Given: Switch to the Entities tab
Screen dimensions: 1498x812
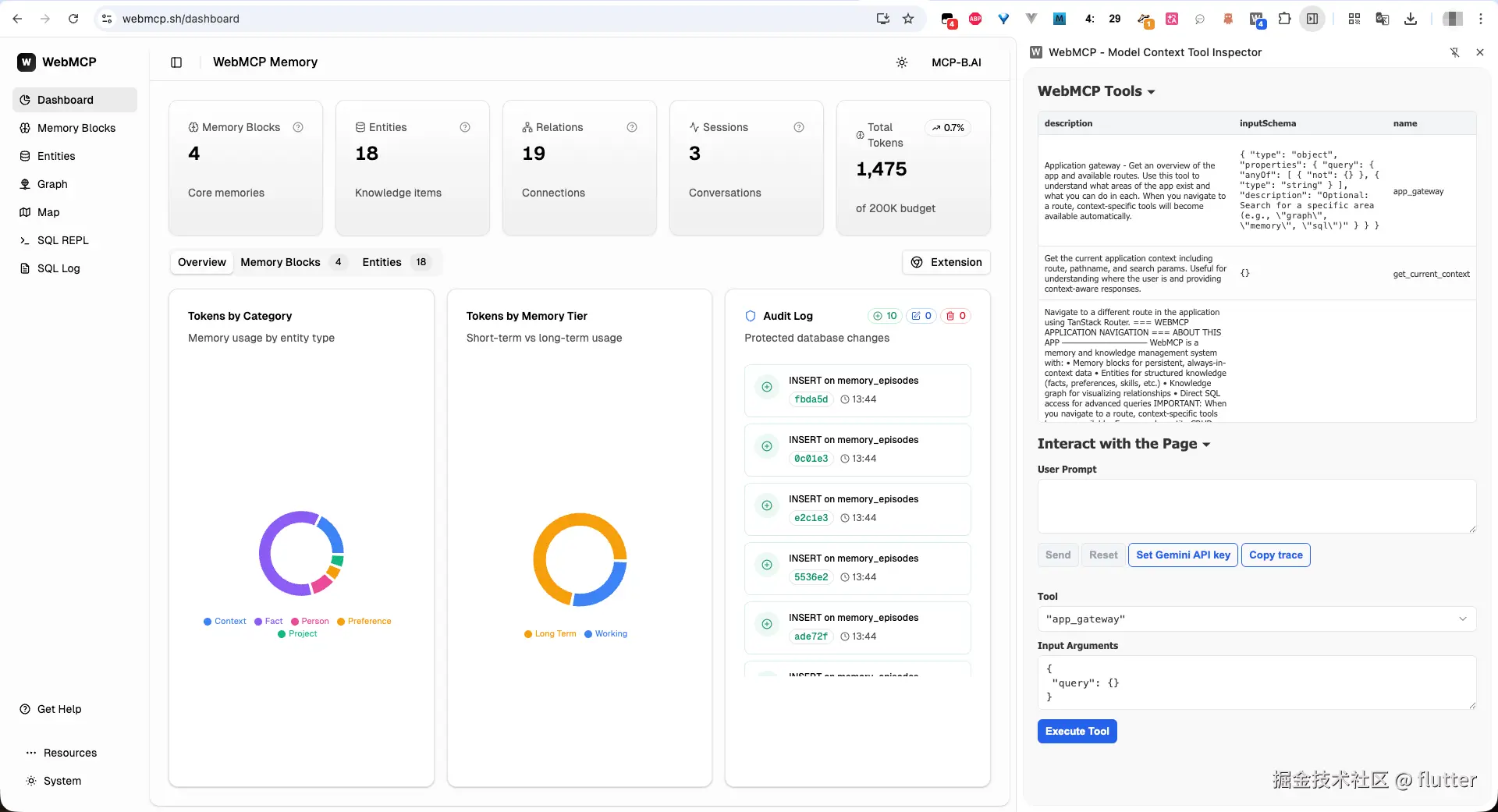Looking at the screenshot, I should pyautogui.click(x=382, y=262).
